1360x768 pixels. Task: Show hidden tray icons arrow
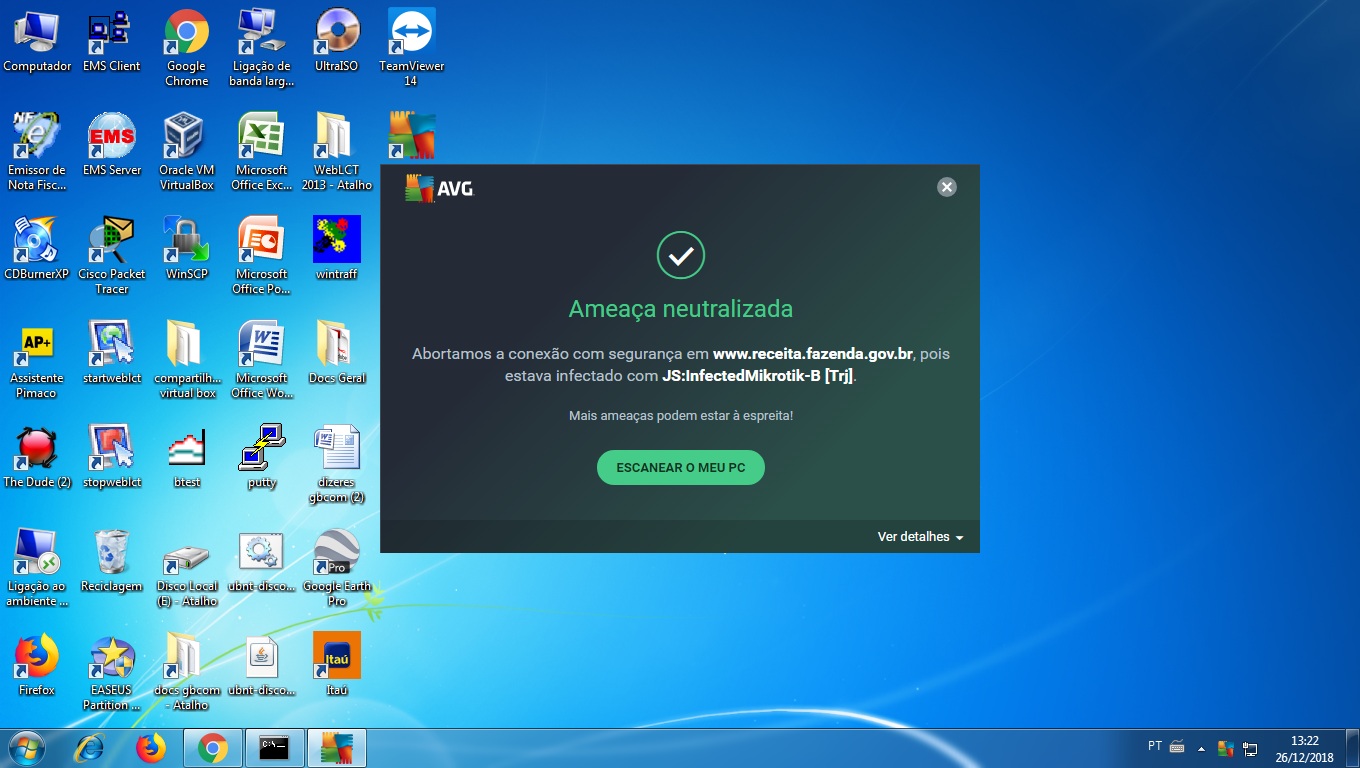click(1201, 748)
